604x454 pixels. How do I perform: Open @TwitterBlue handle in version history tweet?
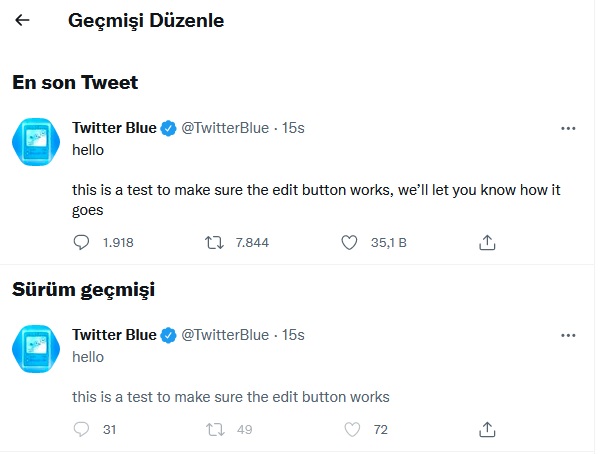pyautogui.click(x=225, y=335)
